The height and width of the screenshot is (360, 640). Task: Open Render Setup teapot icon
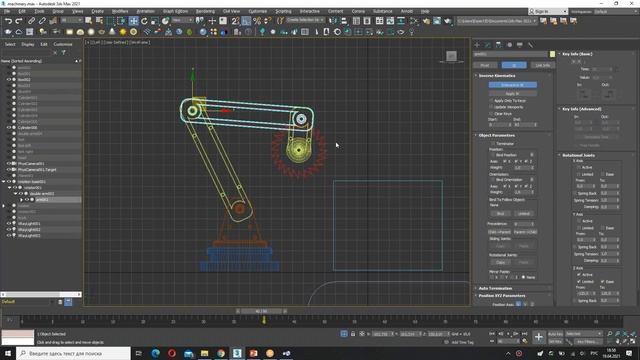click(426, 21)
